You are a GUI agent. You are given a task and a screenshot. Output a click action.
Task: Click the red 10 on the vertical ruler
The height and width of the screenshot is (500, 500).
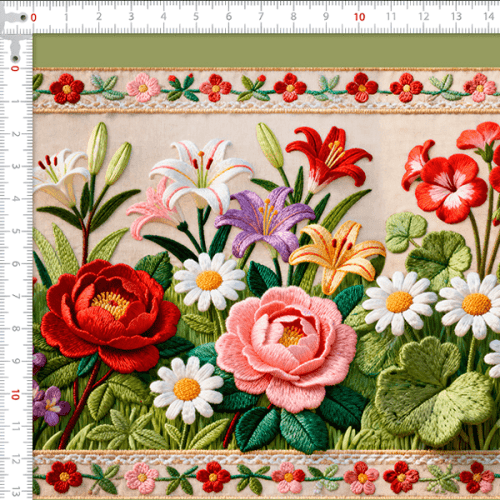[x=15, y=395]
